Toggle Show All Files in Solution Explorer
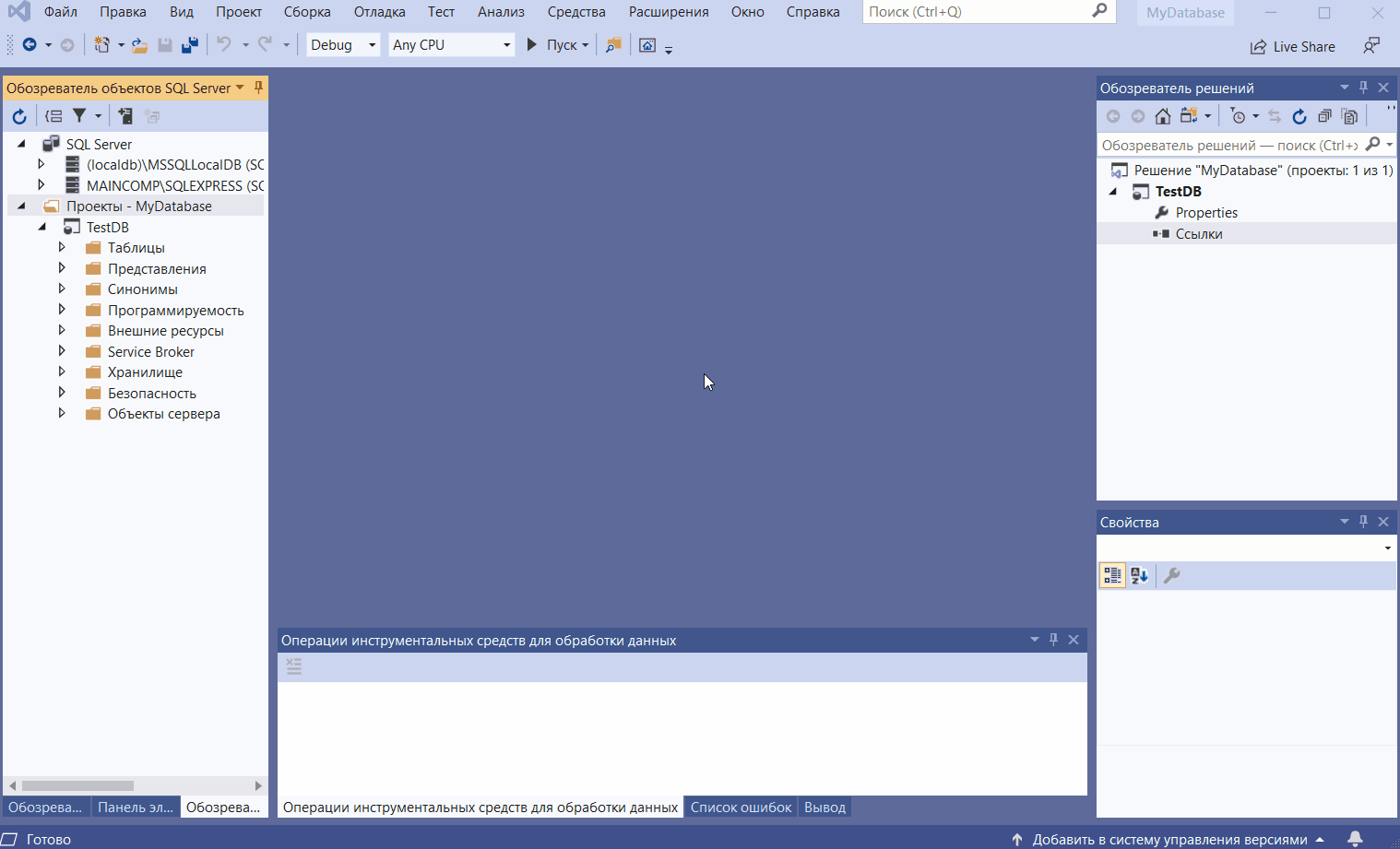1400x849 pixels. 1349,116
